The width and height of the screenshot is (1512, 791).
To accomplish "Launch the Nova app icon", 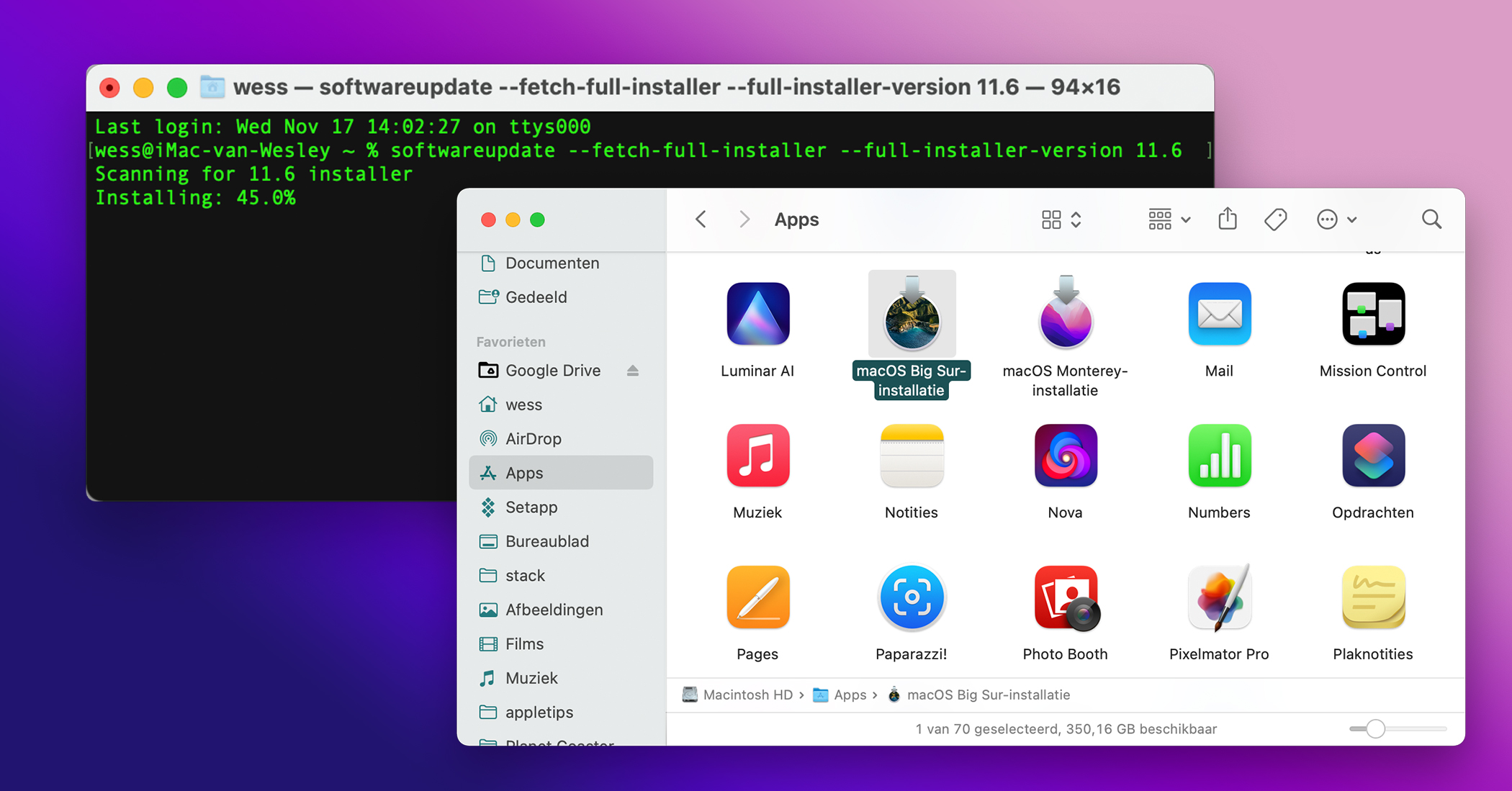I will coord(1065,456).
